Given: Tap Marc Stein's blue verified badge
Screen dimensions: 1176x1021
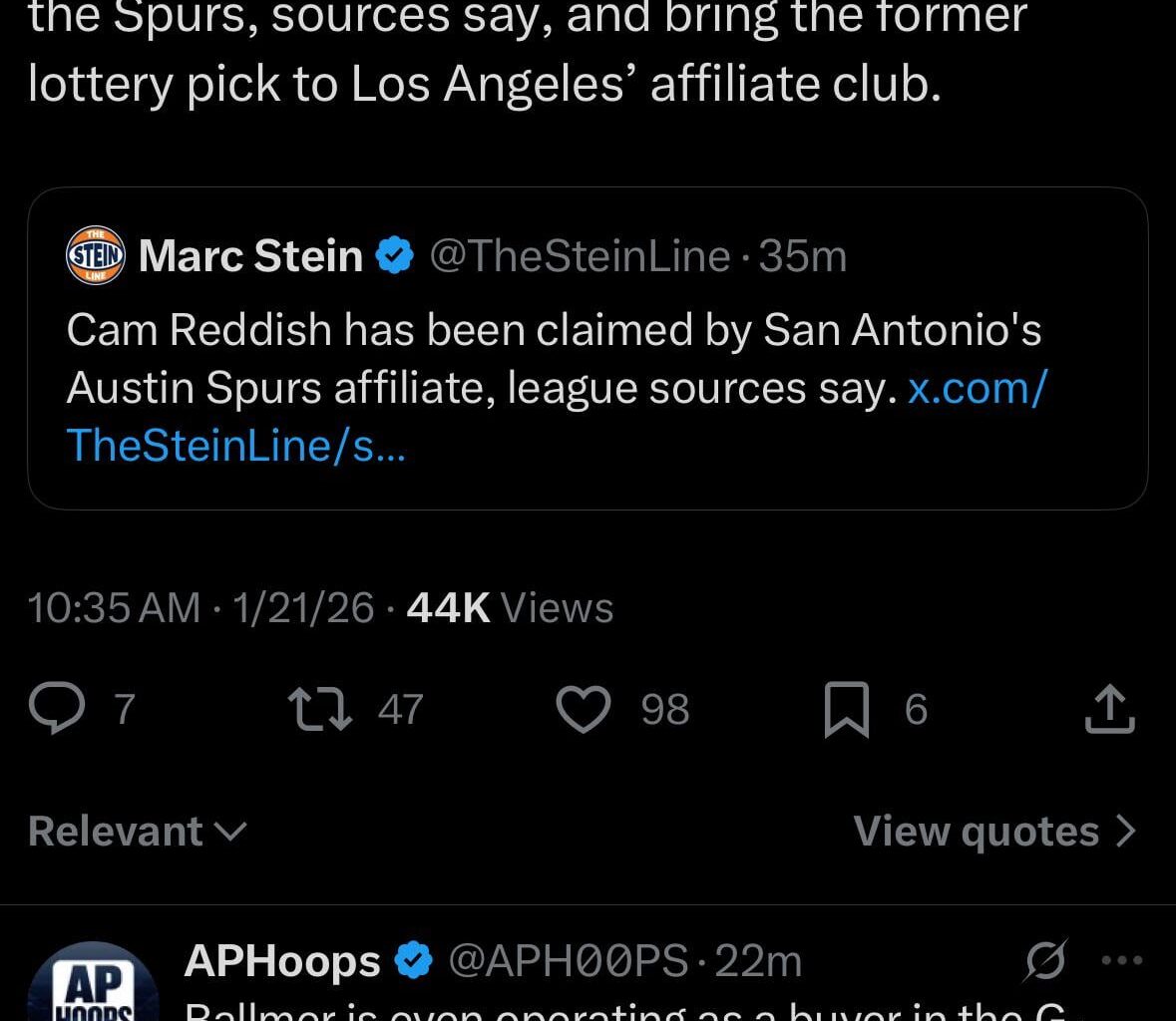Looking at the screenshot, I should 395,257.
